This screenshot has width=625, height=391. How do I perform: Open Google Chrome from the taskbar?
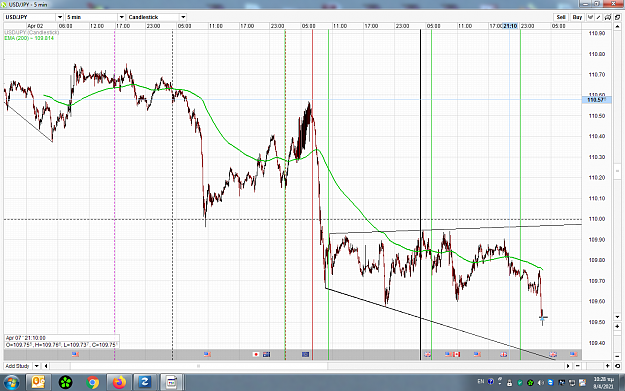[x=92, y=383]
